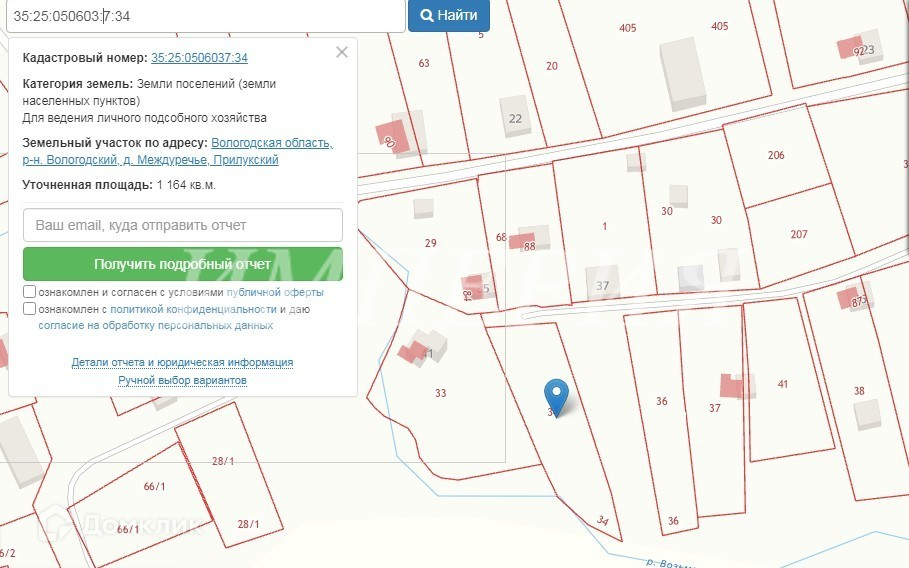Click the email input field
This screenshot has width=909, height=568.
tap(183, 225)
